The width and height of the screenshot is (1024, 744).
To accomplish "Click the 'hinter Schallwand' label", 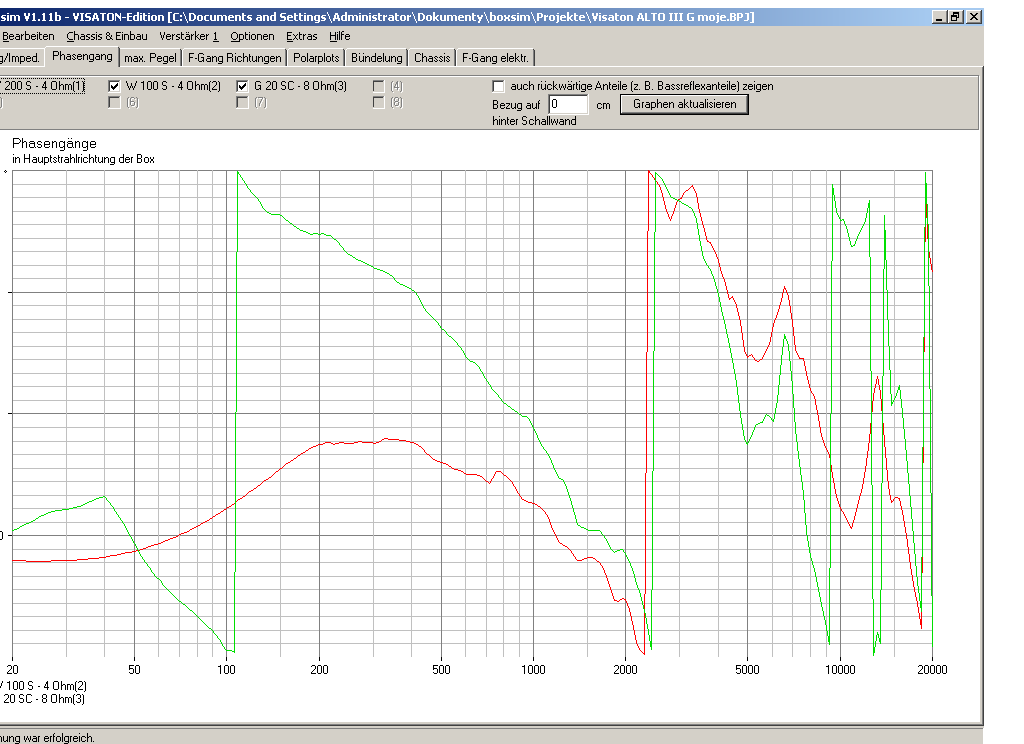I will click(534, 121).
